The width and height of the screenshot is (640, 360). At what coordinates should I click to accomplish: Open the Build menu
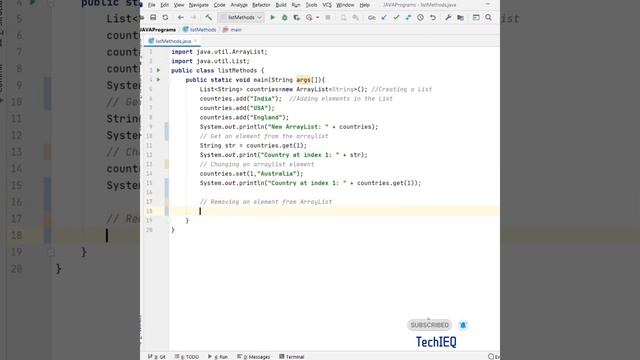[281, 5]
